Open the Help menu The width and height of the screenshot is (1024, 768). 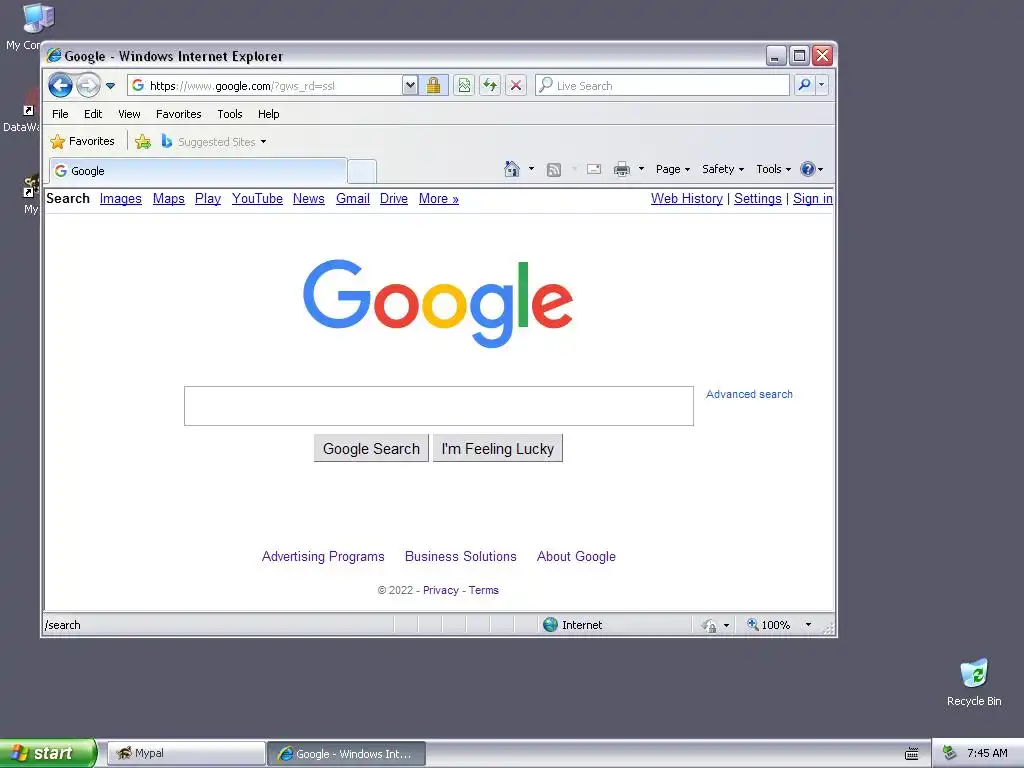[268, 114]
